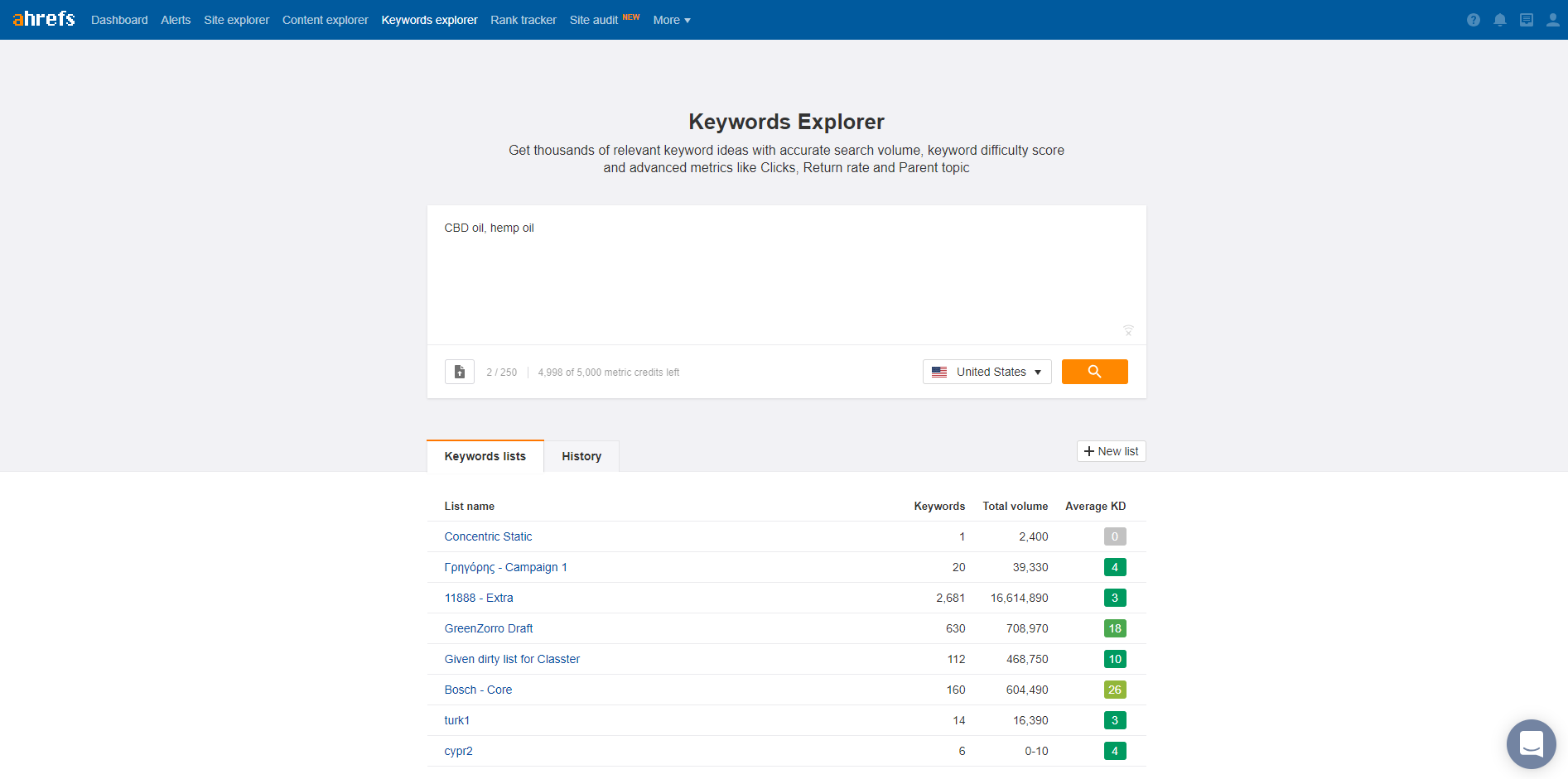Click into the keywords text area
Viewport: 1568px width, 779px height.
[786, 275]
